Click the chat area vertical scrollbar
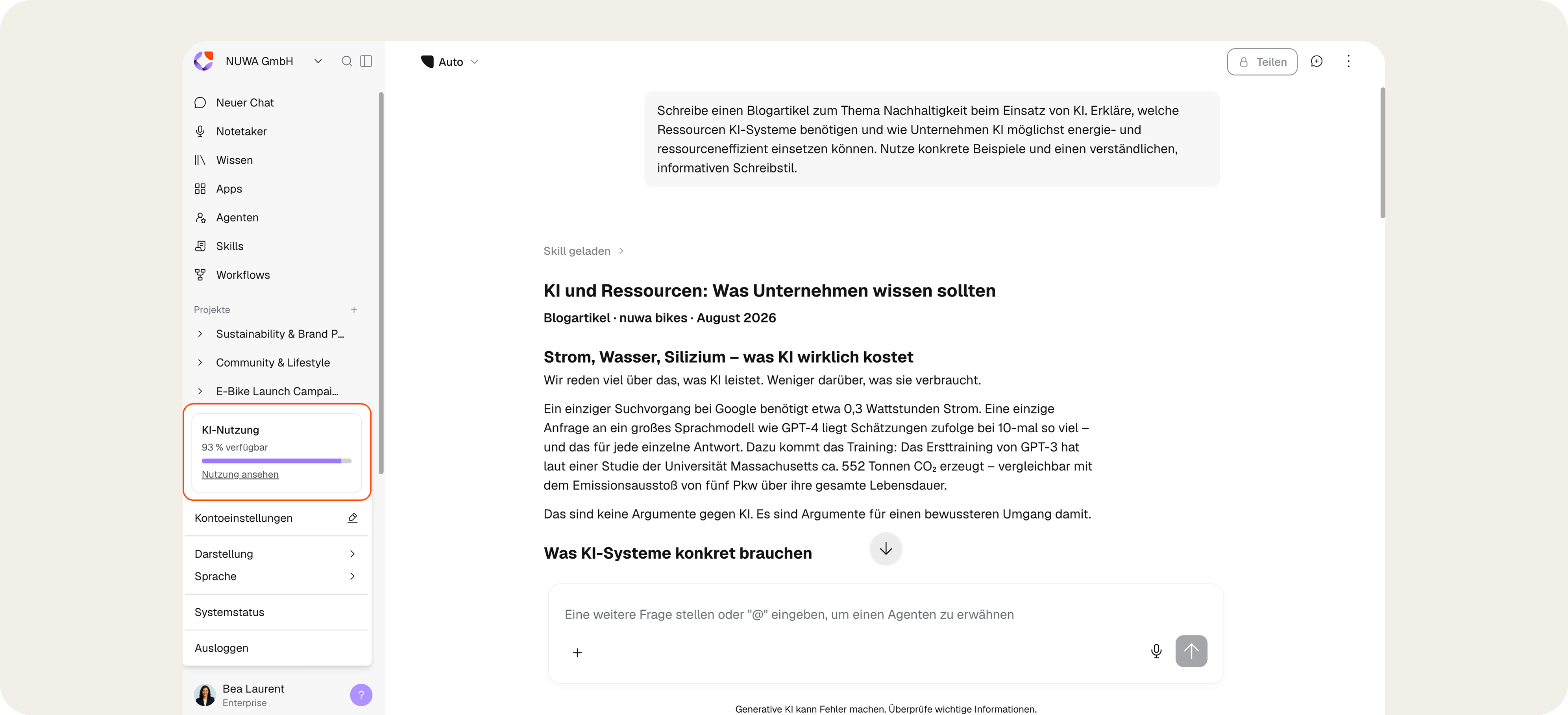Image resolution: width=1568 pixels, height=715 pixels. (1382, 152)
